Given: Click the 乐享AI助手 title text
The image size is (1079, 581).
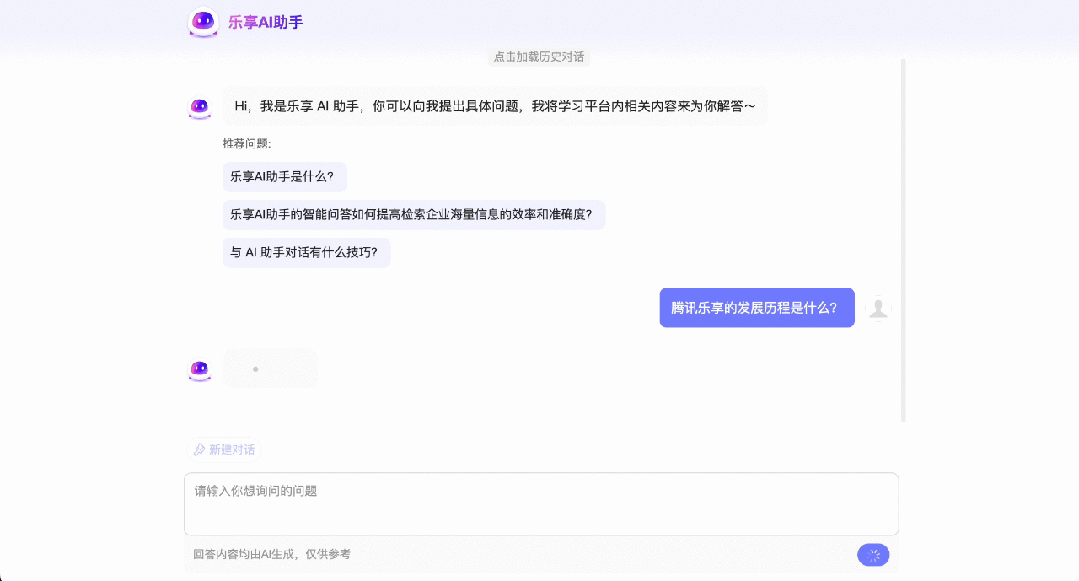Looking at the screenshot, I should point(266,22).
